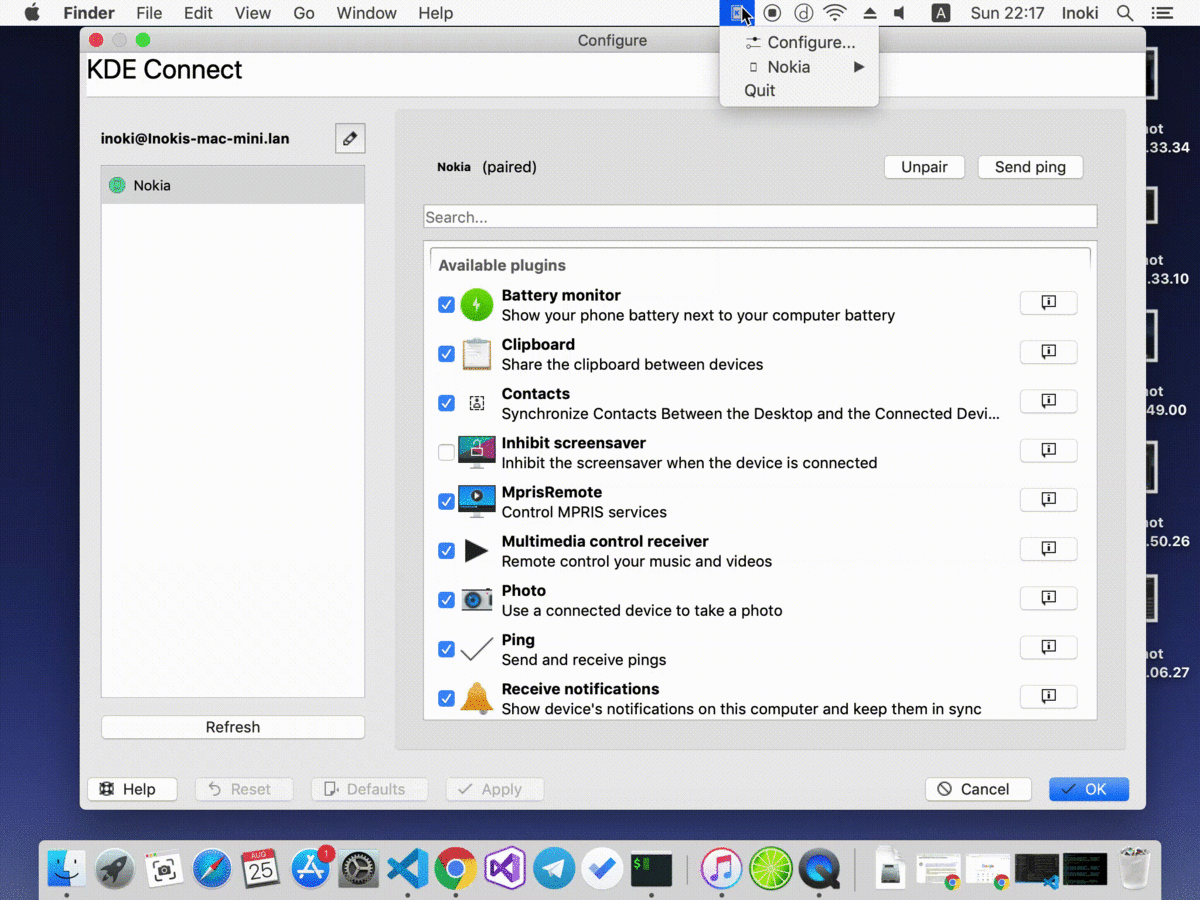Open the Go menu in menu bar

(304, 13)
